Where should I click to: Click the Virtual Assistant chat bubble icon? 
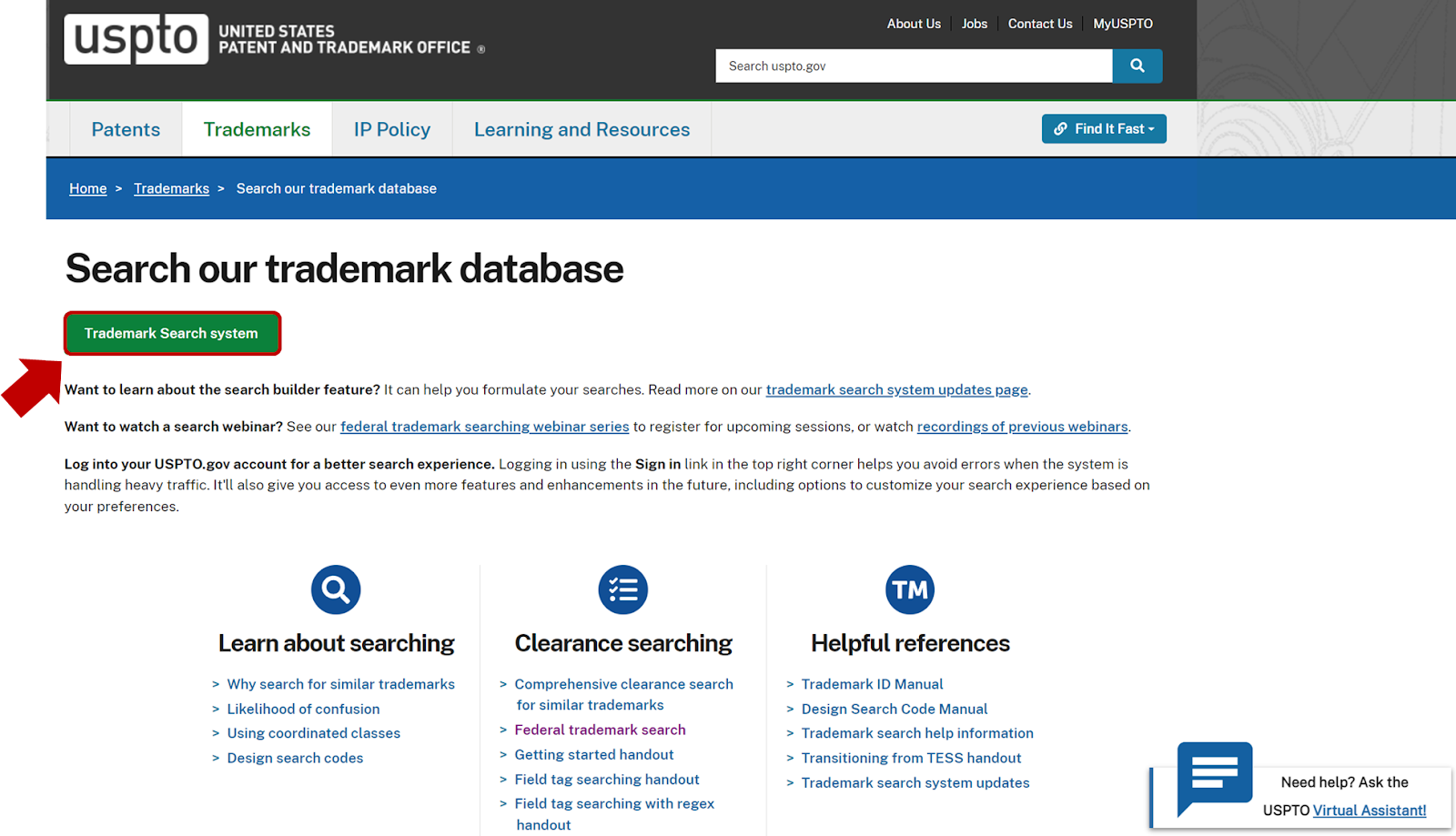[x=1215, y=779]
